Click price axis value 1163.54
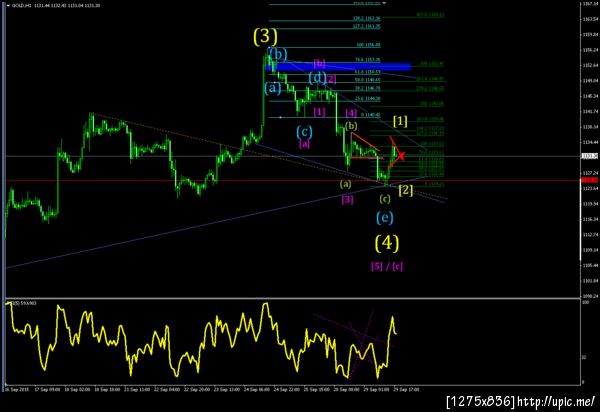Image resolution: width=600 pixels, height=412 pixels. click(588, 19)
